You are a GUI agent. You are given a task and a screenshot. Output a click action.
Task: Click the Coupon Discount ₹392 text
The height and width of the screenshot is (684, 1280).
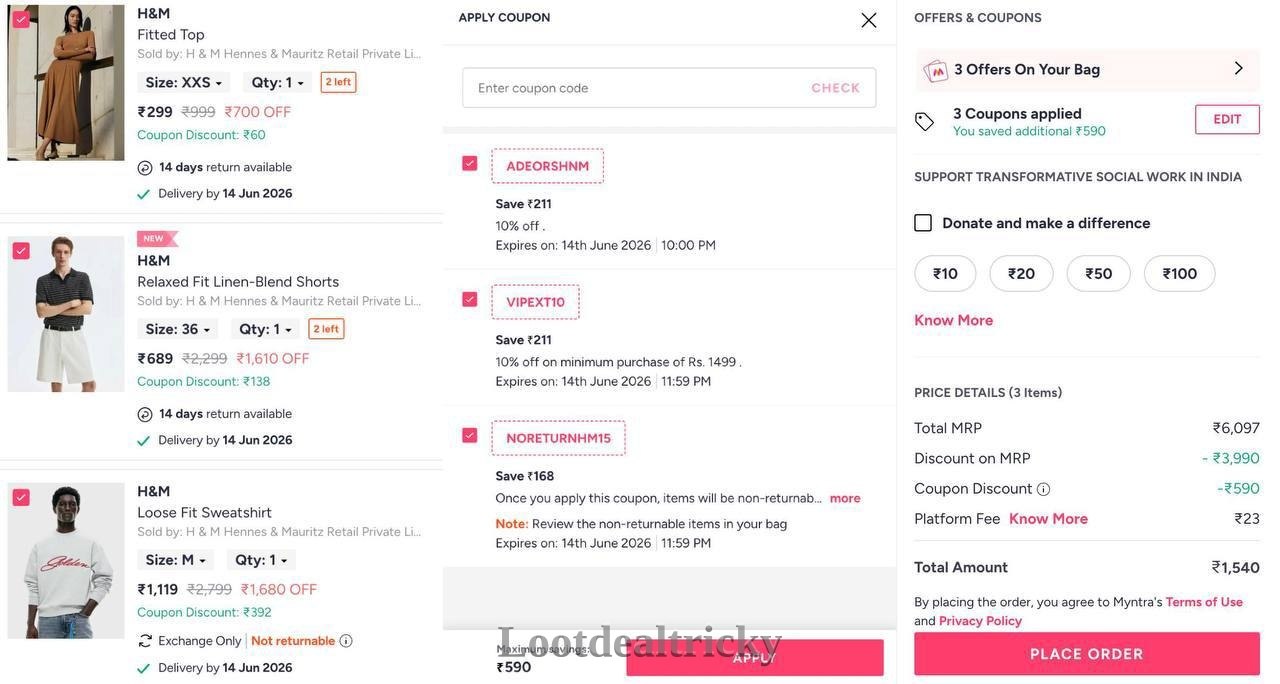204,613
